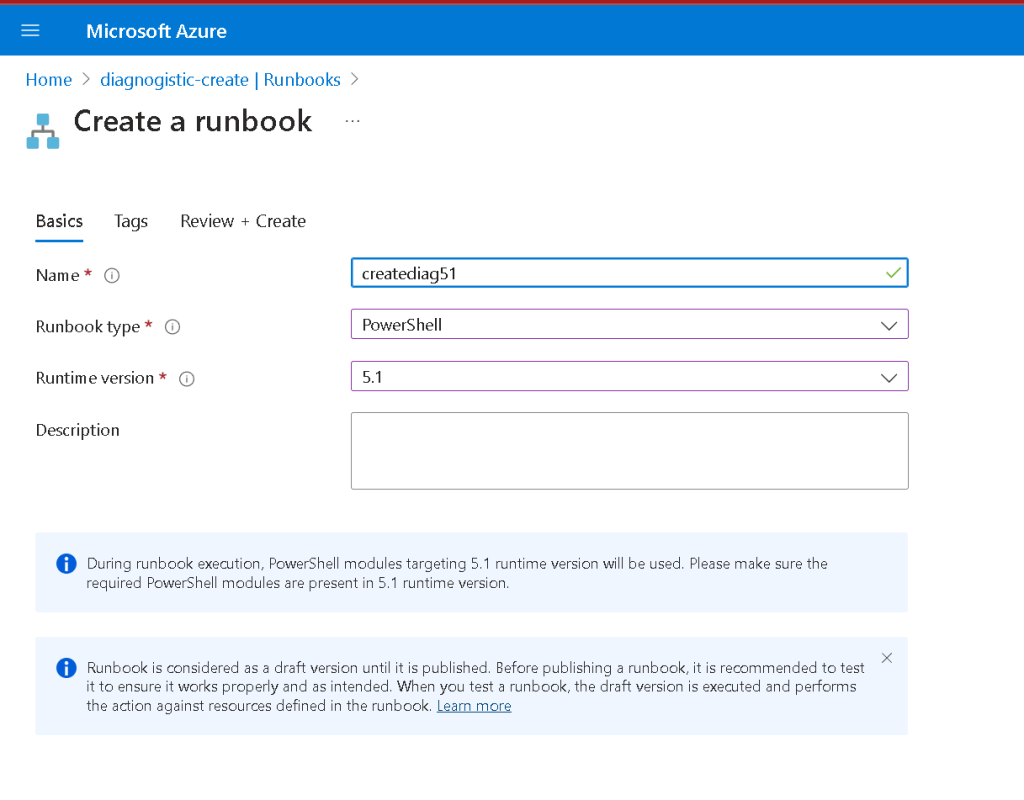Dismiss the draft version notice banner

886,658
